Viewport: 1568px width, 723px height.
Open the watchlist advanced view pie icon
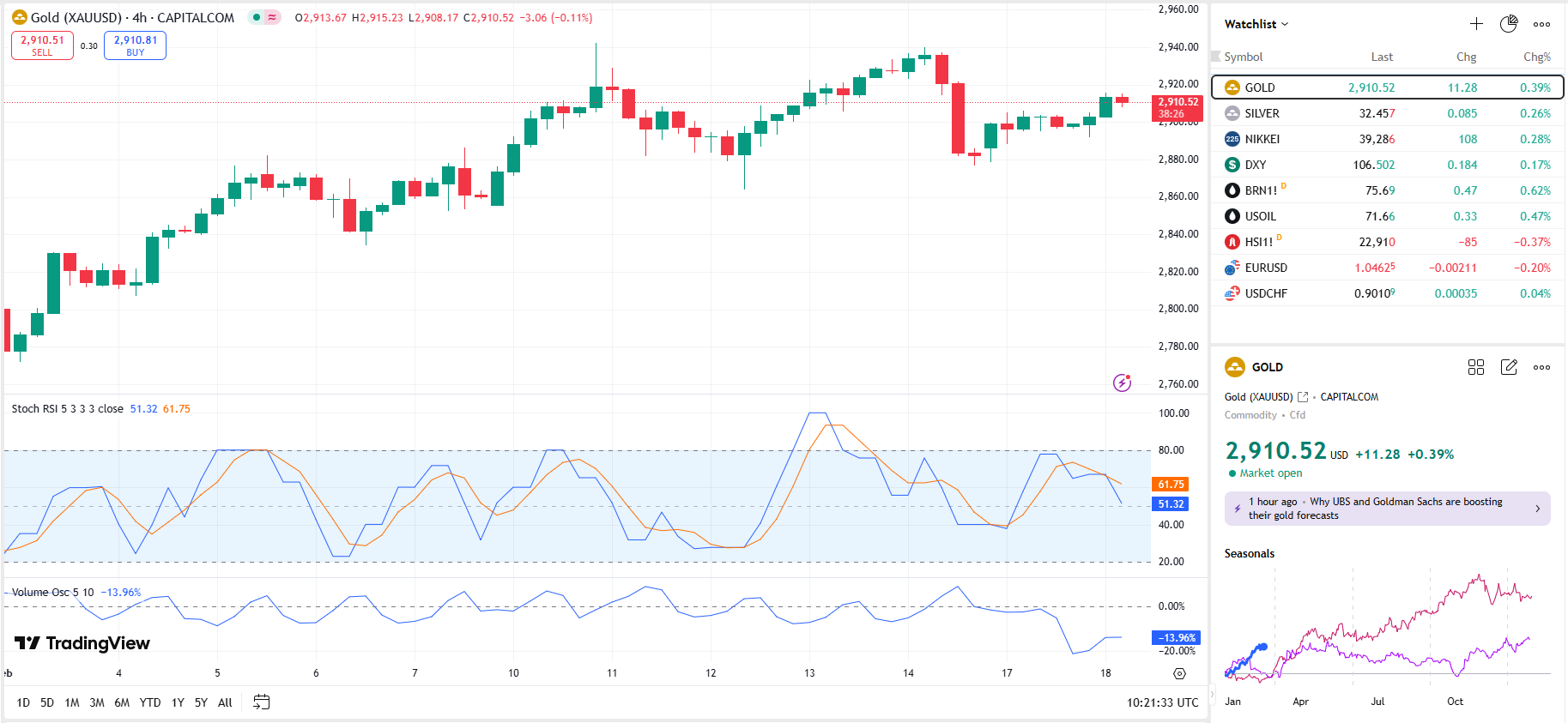tap(1508, 24)
